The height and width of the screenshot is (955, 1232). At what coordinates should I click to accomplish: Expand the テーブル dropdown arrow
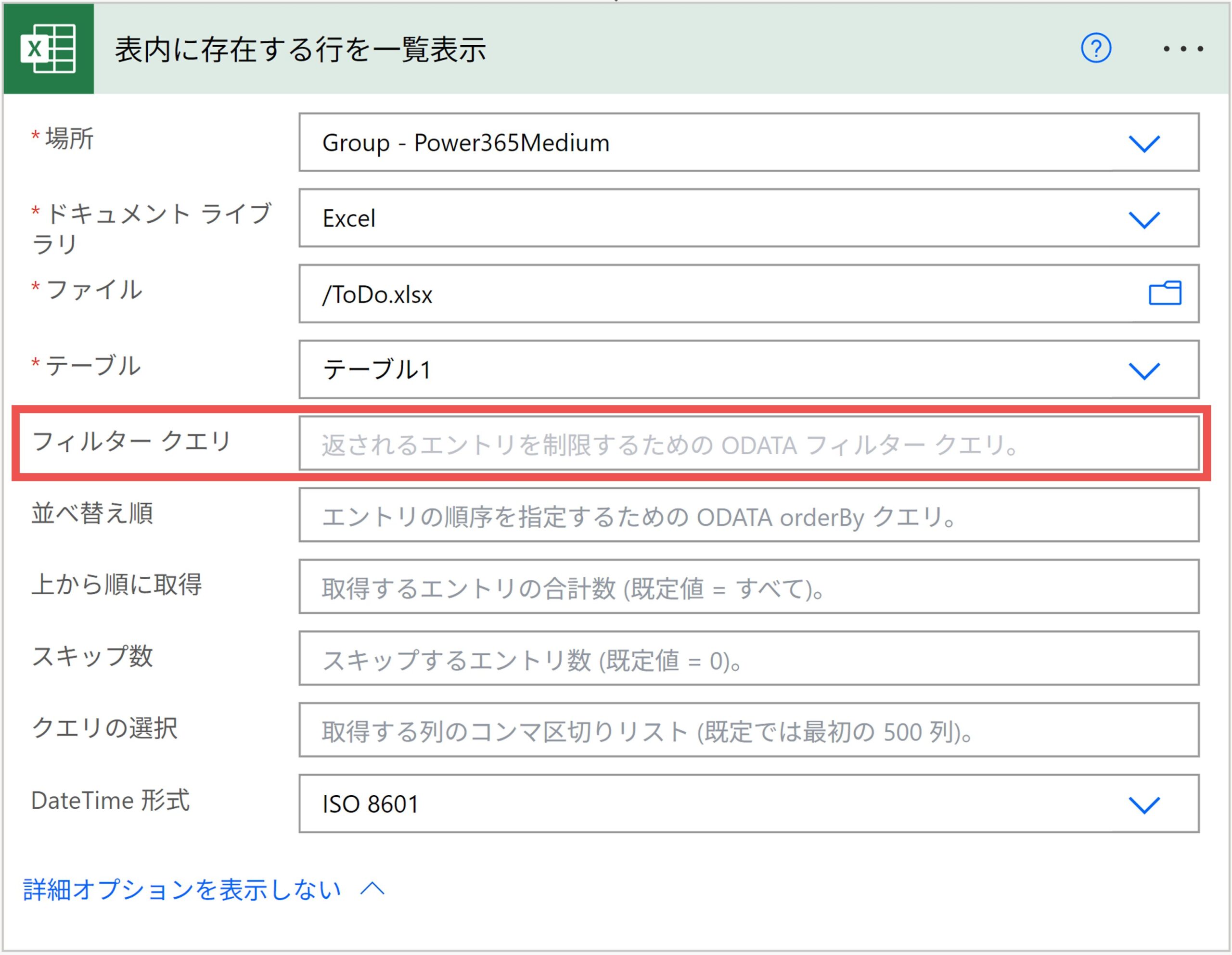click(1143, 370)
